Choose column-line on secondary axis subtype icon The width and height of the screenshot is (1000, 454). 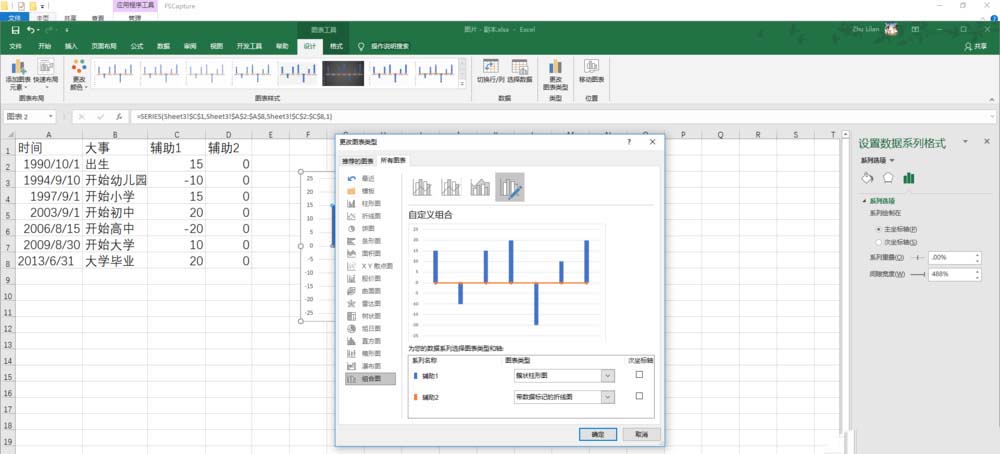(451, 187)
